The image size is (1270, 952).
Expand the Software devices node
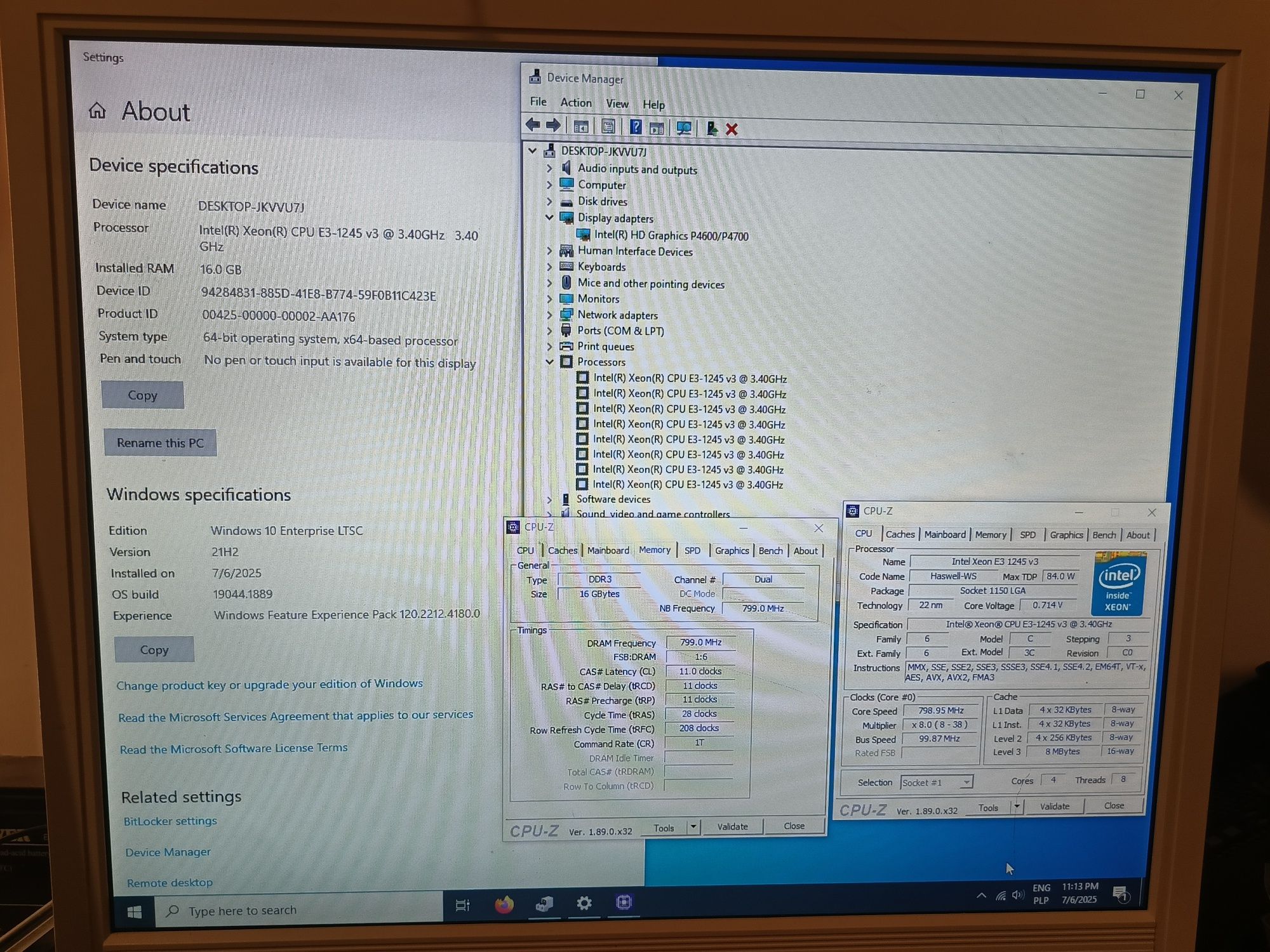click(x=549, y=499)
